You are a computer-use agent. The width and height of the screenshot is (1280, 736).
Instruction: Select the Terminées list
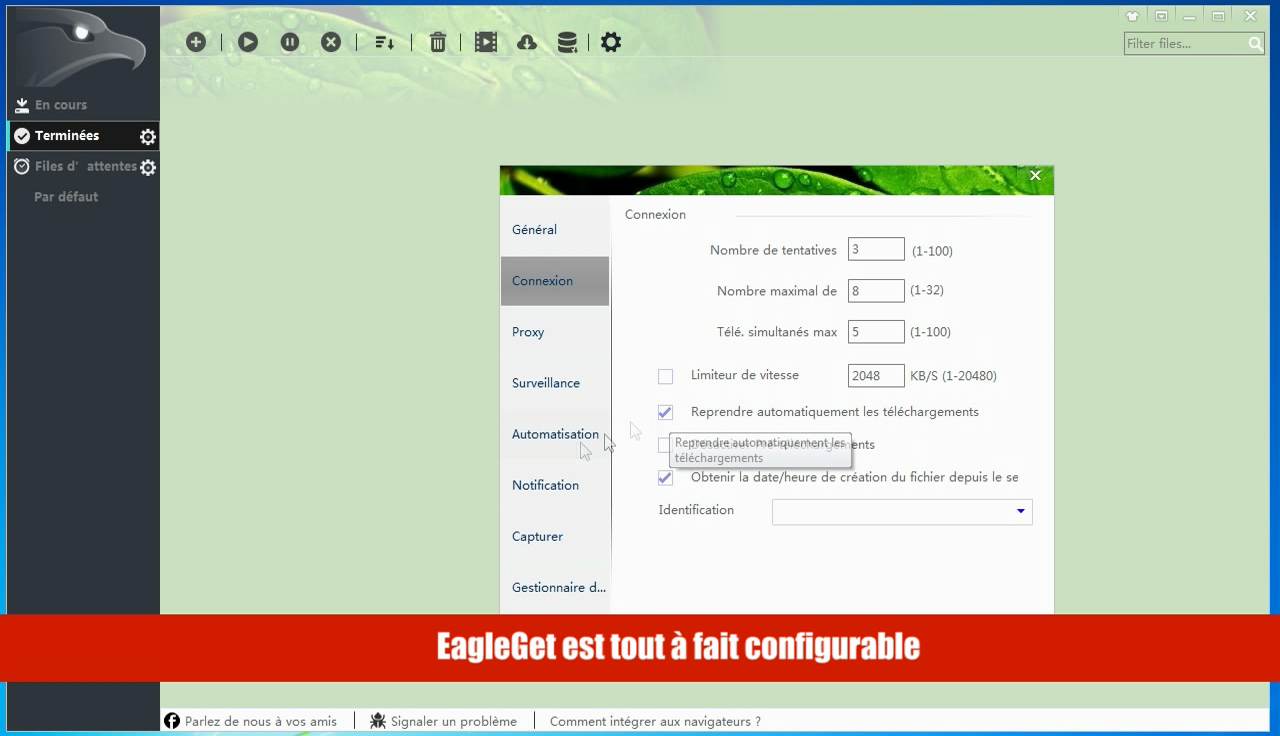click(82, 136)
